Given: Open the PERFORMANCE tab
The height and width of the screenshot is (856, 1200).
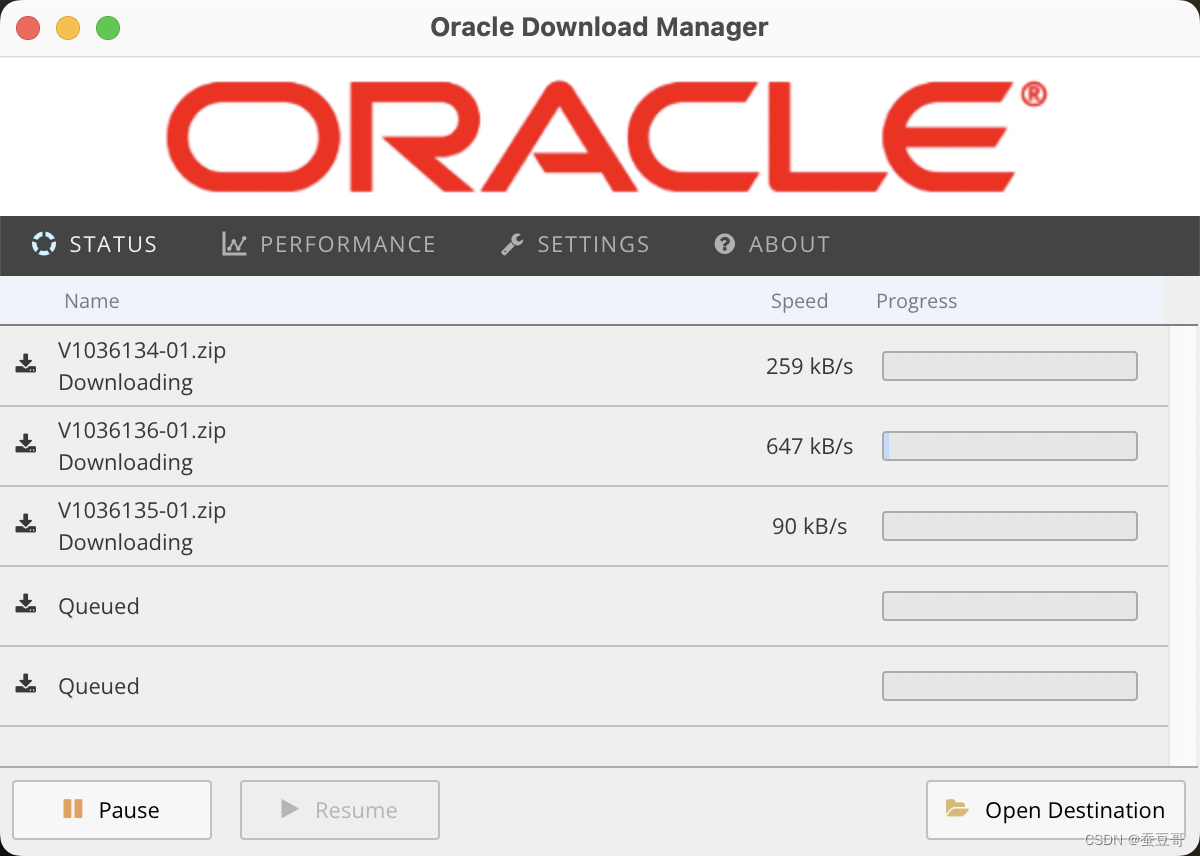Looking at the screenshot, I should (x=329, y=244).
